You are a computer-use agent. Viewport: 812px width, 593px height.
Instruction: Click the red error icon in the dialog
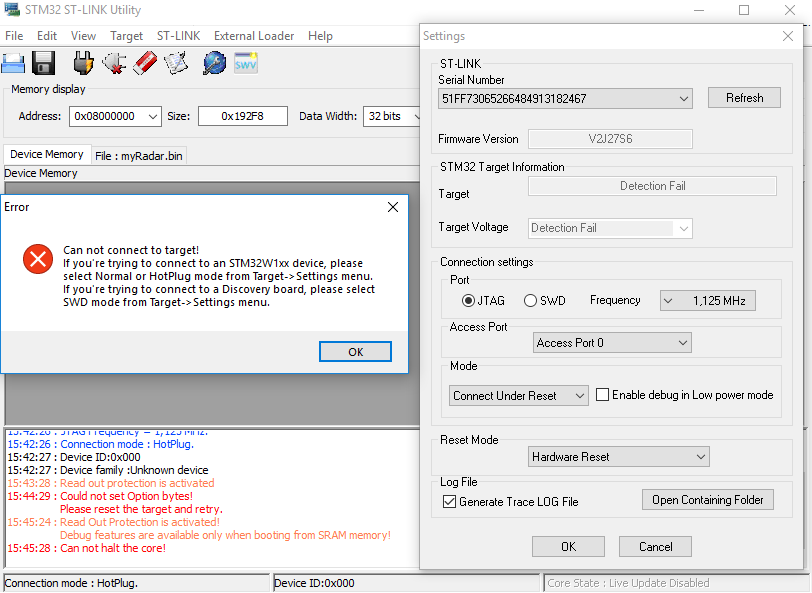(38, 259)
